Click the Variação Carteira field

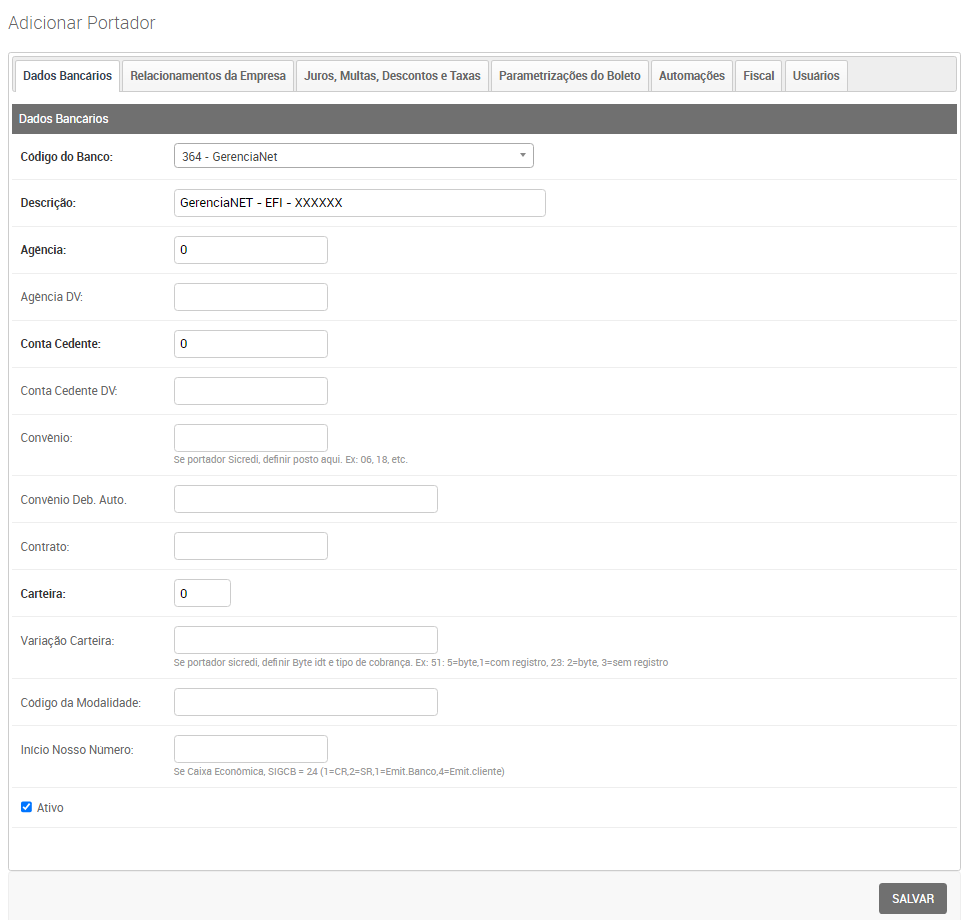305,640
